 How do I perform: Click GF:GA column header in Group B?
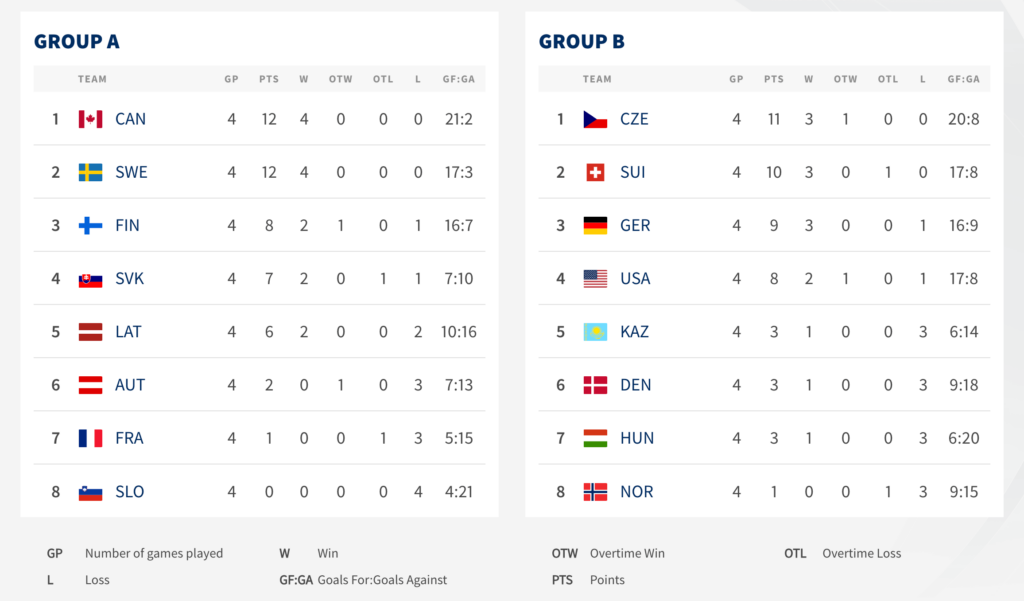[963, 79]
